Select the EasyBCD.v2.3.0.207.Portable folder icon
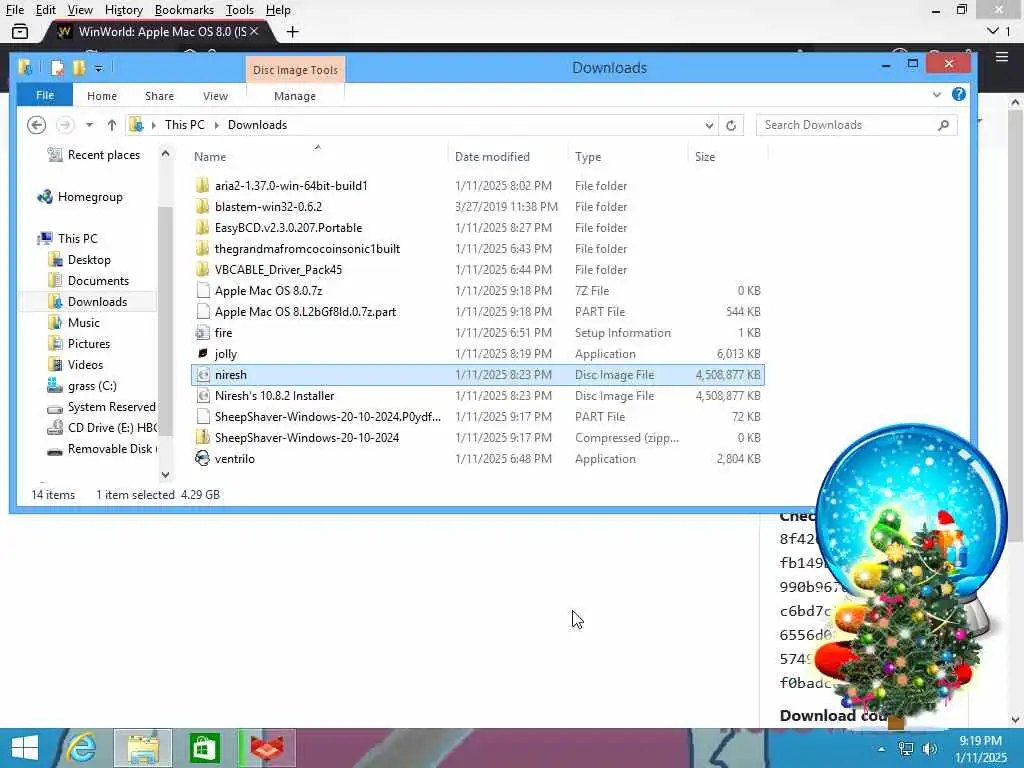Screen dimensions: 1024x768 click(202, 227)
